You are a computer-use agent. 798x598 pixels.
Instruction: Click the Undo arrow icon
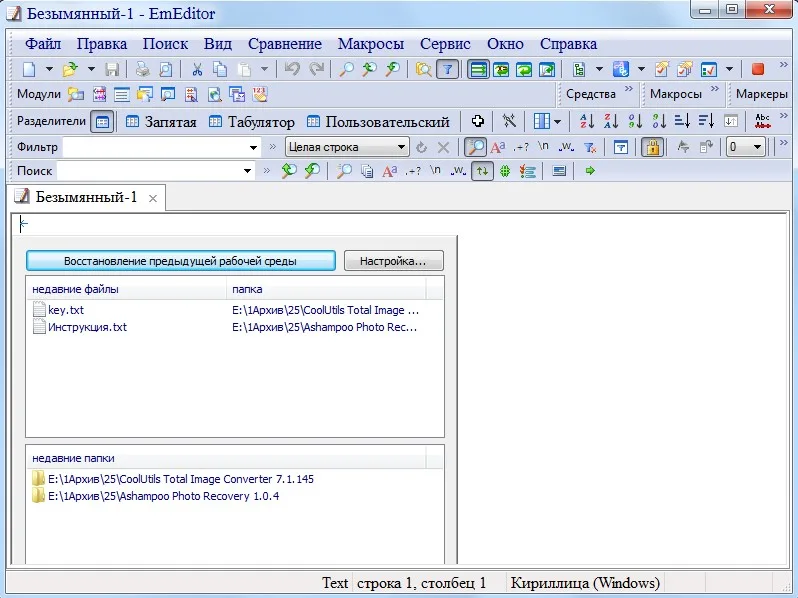[292, 69]
